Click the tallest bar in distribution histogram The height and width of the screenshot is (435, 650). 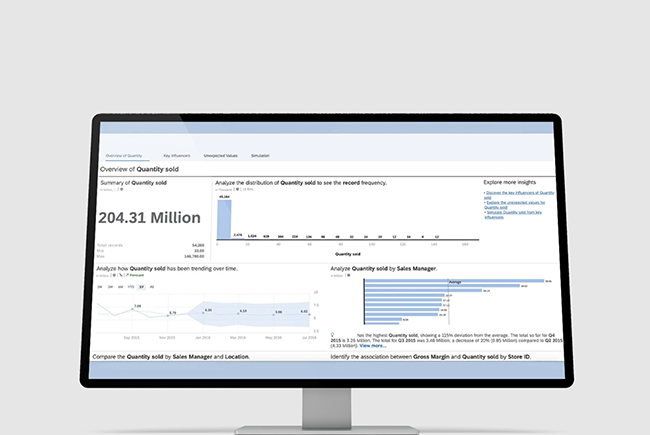point(225,219)
